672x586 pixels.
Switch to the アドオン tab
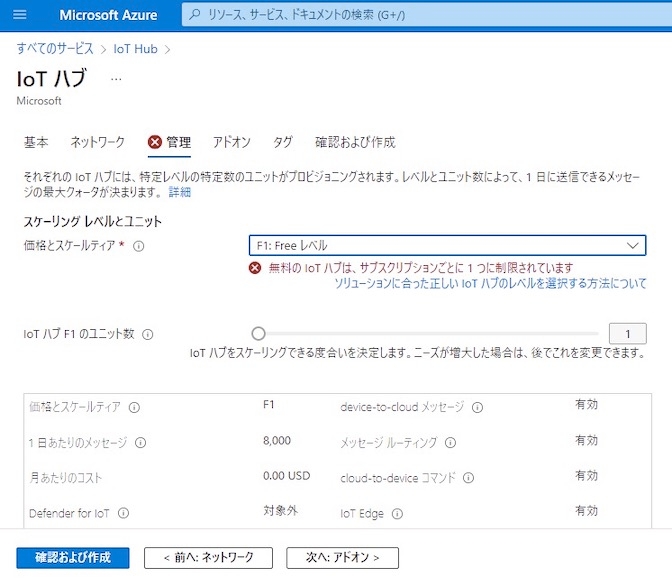[x=232, y=142]
